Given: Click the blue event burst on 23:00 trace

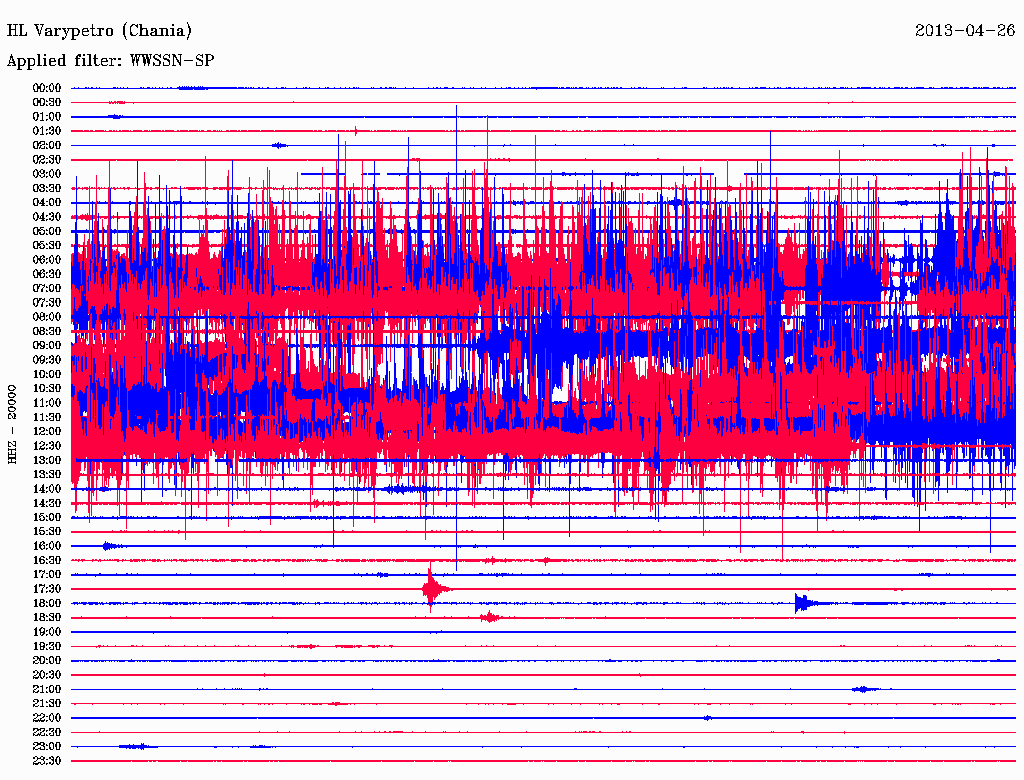Looking at the screenshot, I should tap(137, 747).
